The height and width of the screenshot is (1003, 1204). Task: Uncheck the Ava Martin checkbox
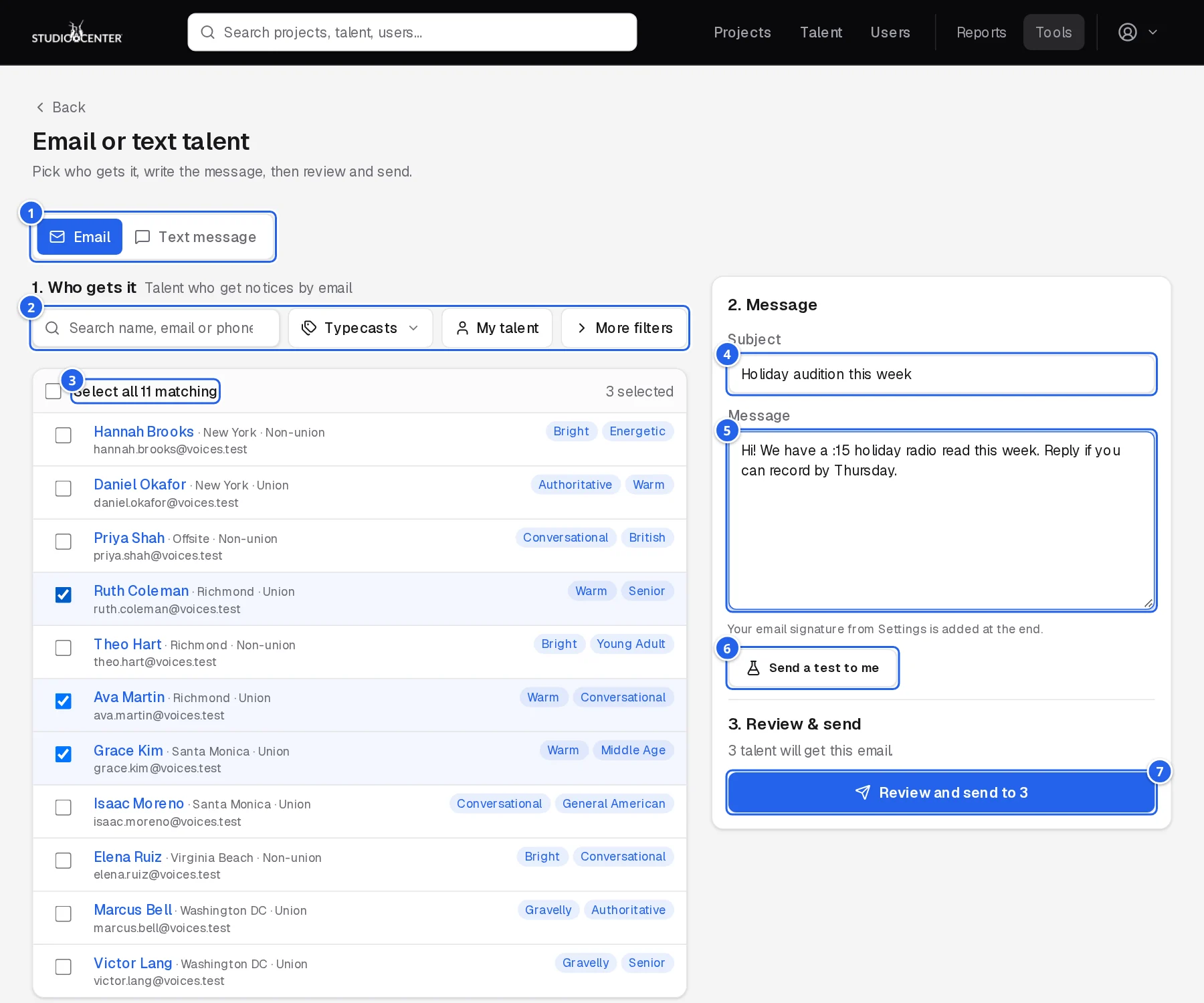coord(64,701)
